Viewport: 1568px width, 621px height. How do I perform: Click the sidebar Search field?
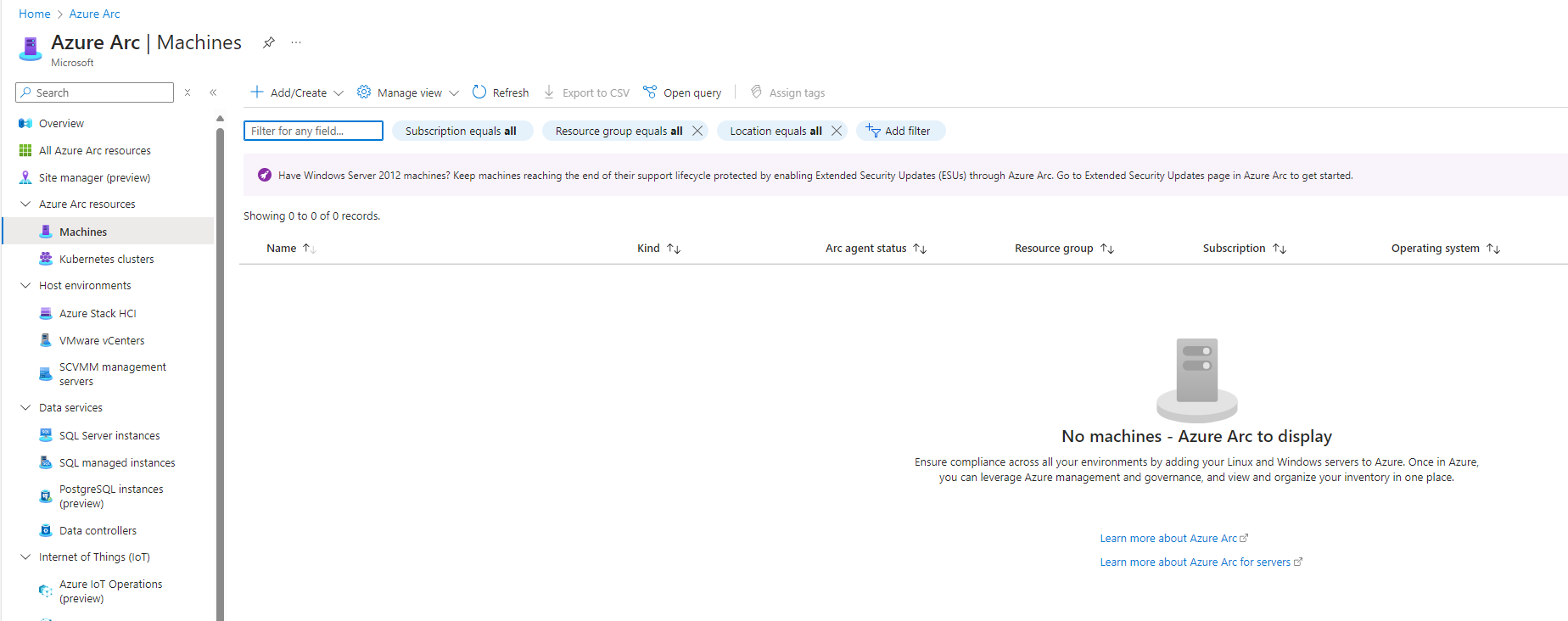coord(95,92)
